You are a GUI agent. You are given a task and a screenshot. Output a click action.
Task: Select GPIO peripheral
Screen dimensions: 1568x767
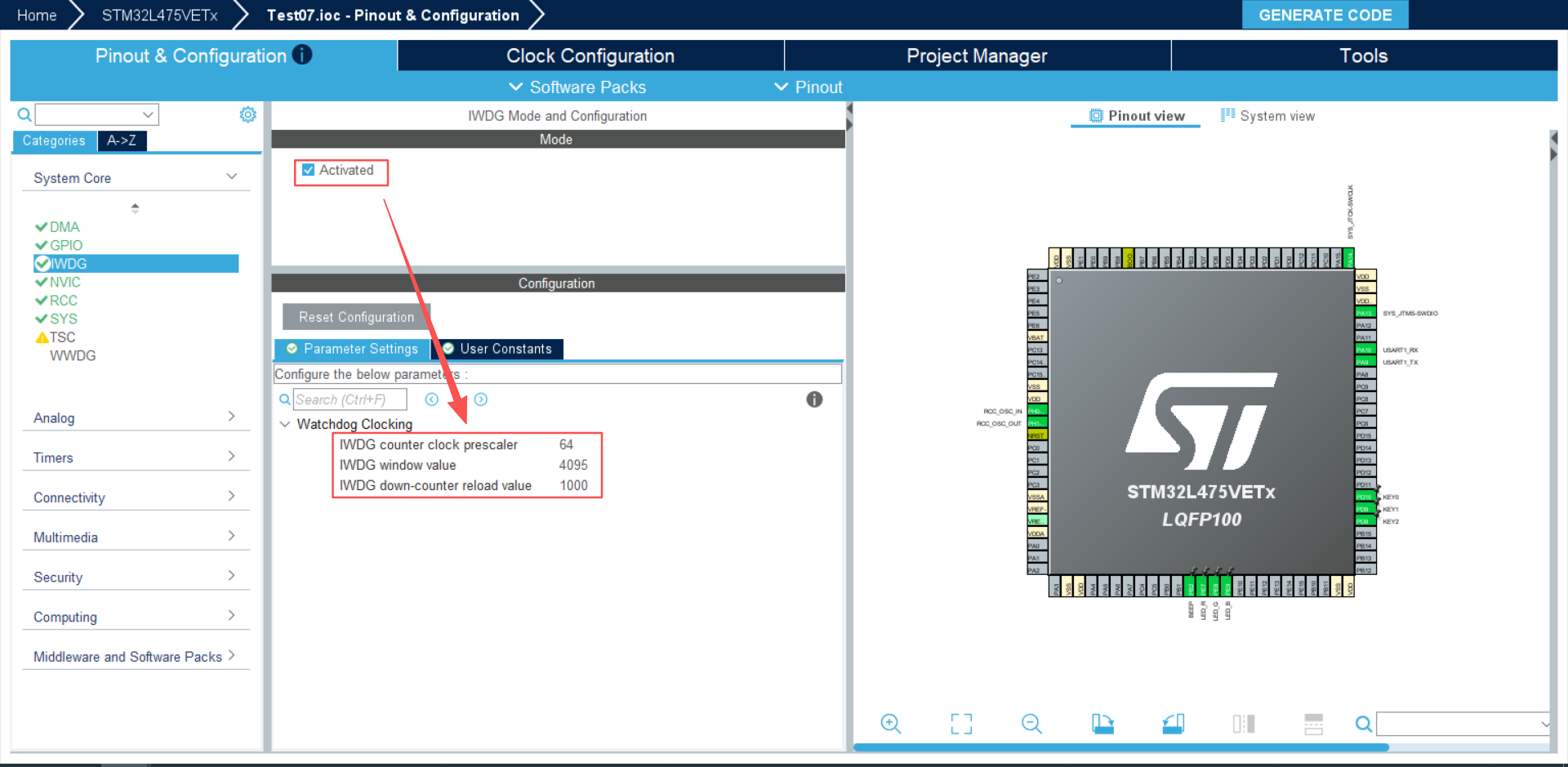(x=66, y=245)
